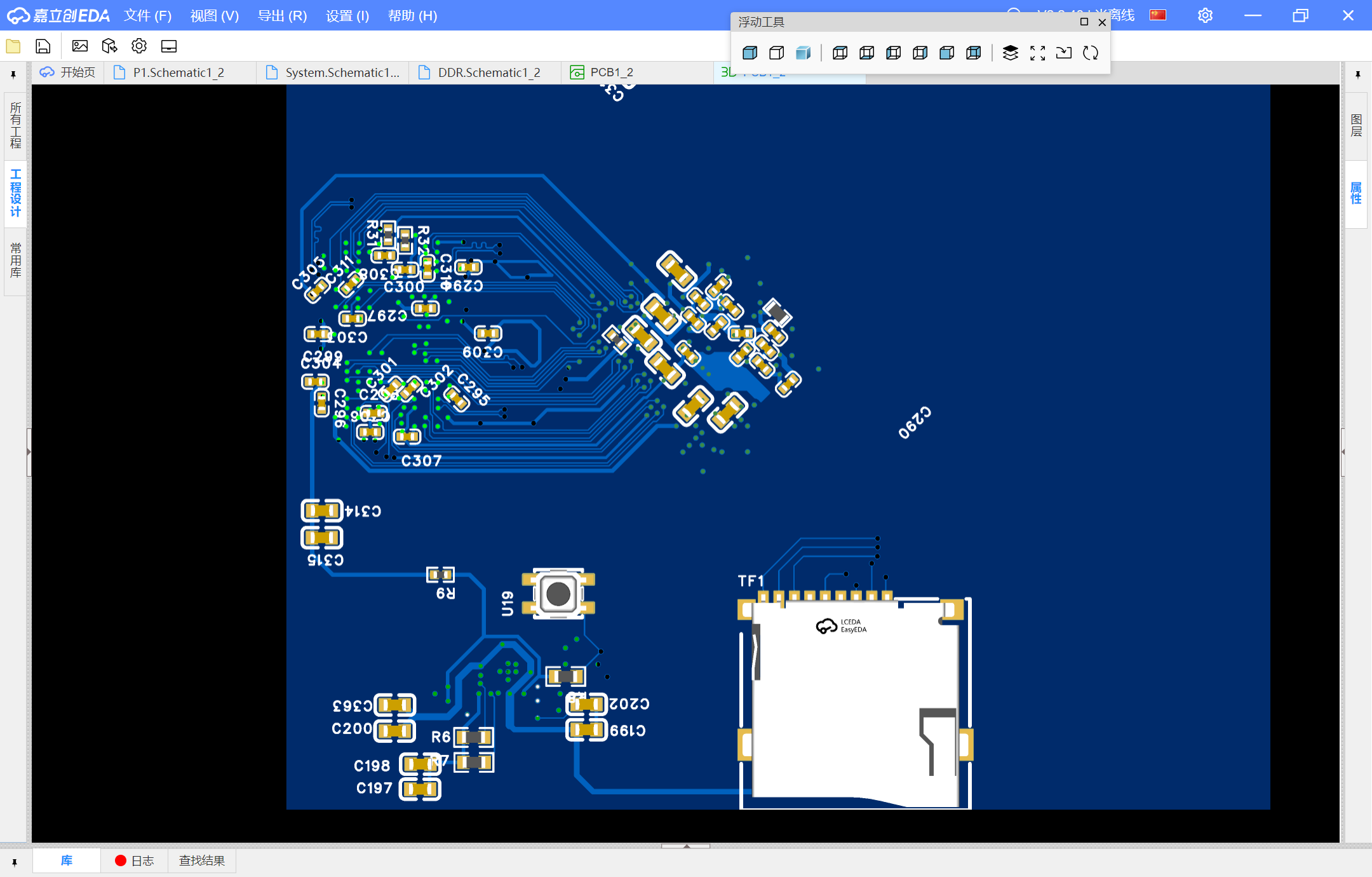The width and height of the screenshot is (1372, 877).
Task: Toggle the left panel pin icon
Action: [13, 74]
